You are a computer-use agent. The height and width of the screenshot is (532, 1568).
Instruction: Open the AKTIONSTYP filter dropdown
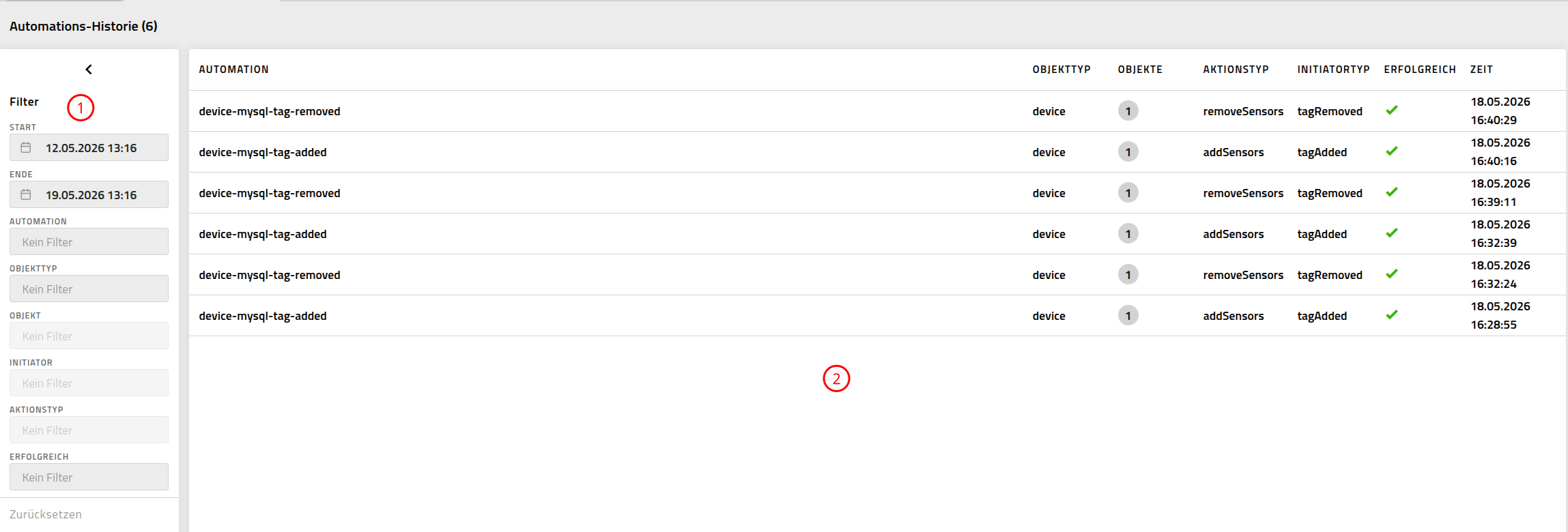pos(89,430)
